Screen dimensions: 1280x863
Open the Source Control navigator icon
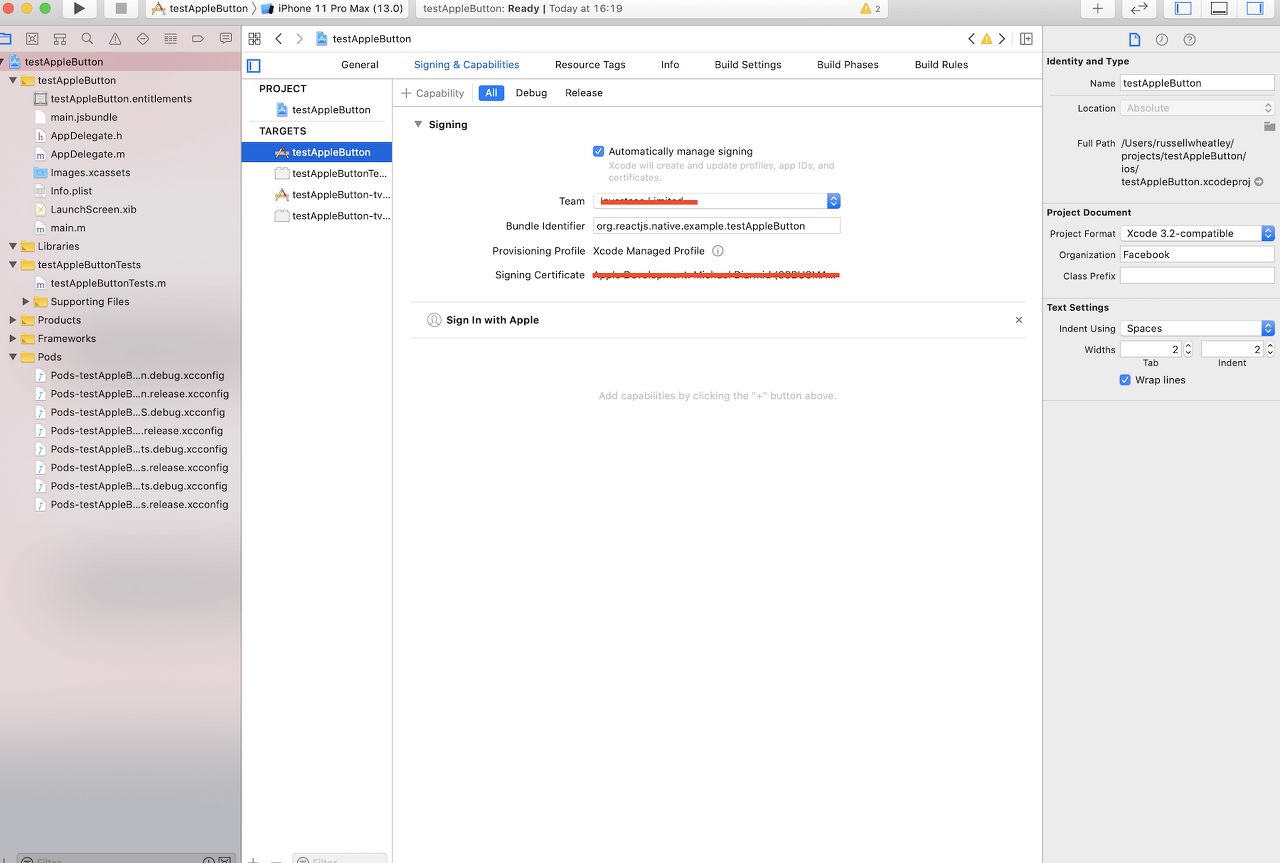click(32, 39)
